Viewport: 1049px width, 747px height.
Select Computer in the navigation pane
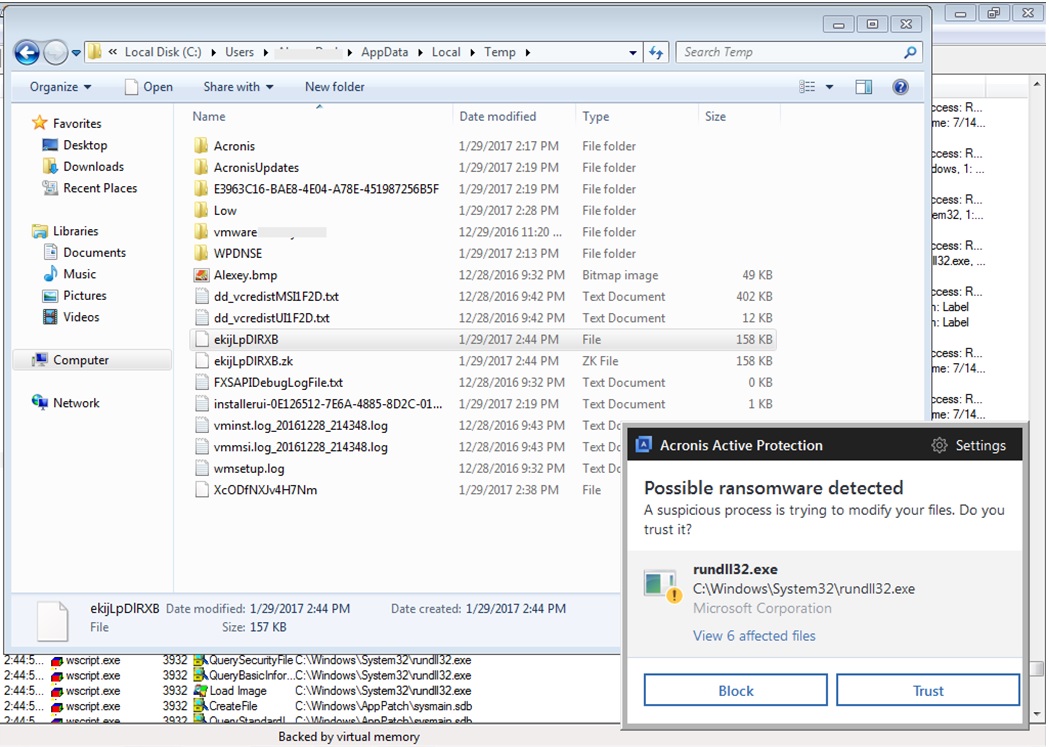(x=81, y=360)
